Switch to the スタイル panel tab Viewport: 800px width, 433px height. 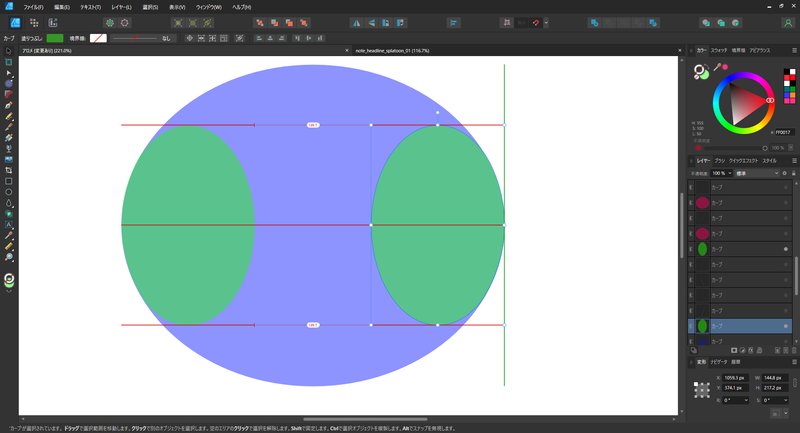[x=769, y=161]
